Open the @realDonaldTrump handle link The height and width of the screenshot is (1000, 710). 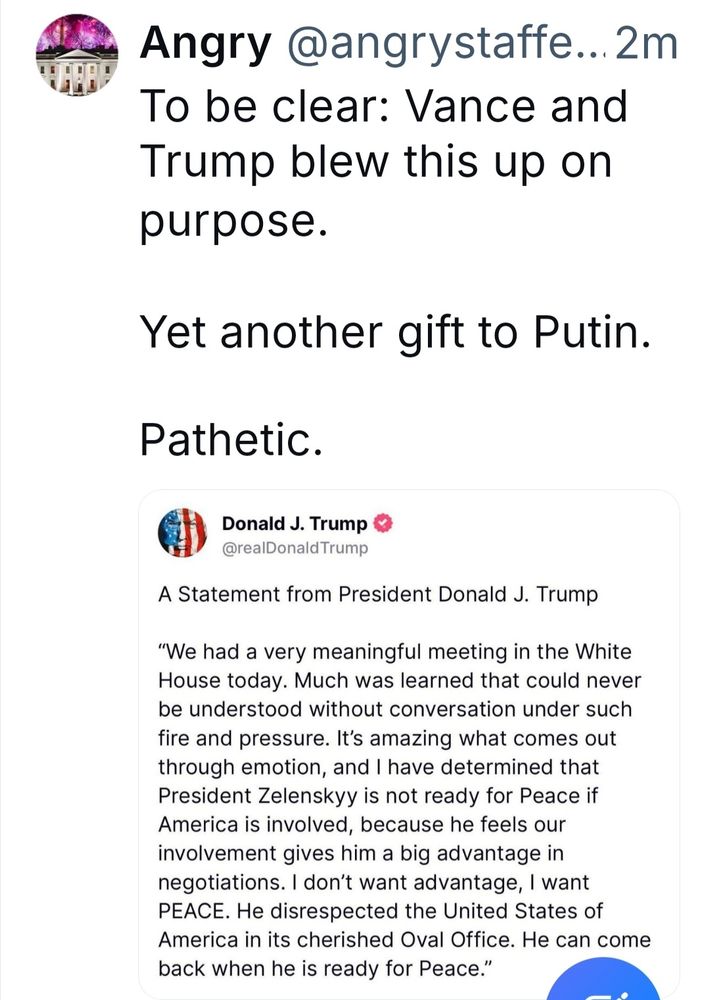(x=293, y=548)
